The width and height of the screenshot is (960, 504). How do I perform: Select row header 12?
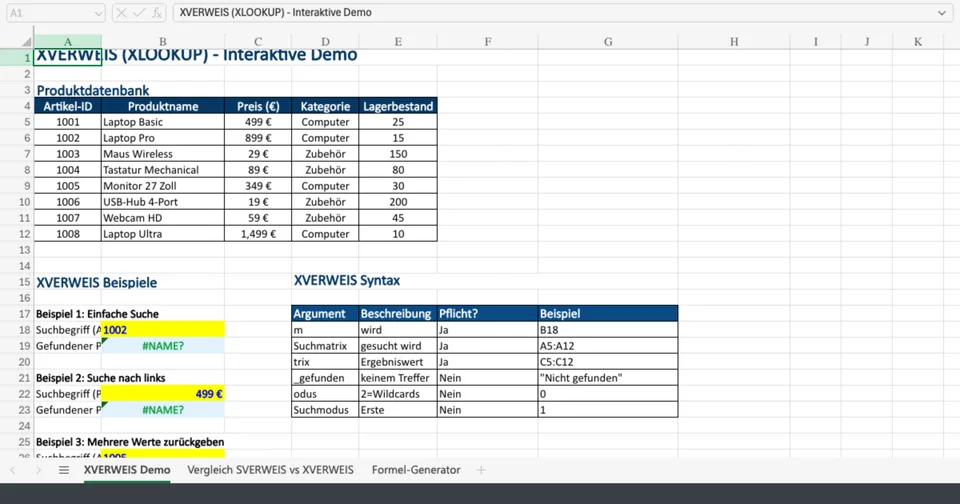(16, 234)
